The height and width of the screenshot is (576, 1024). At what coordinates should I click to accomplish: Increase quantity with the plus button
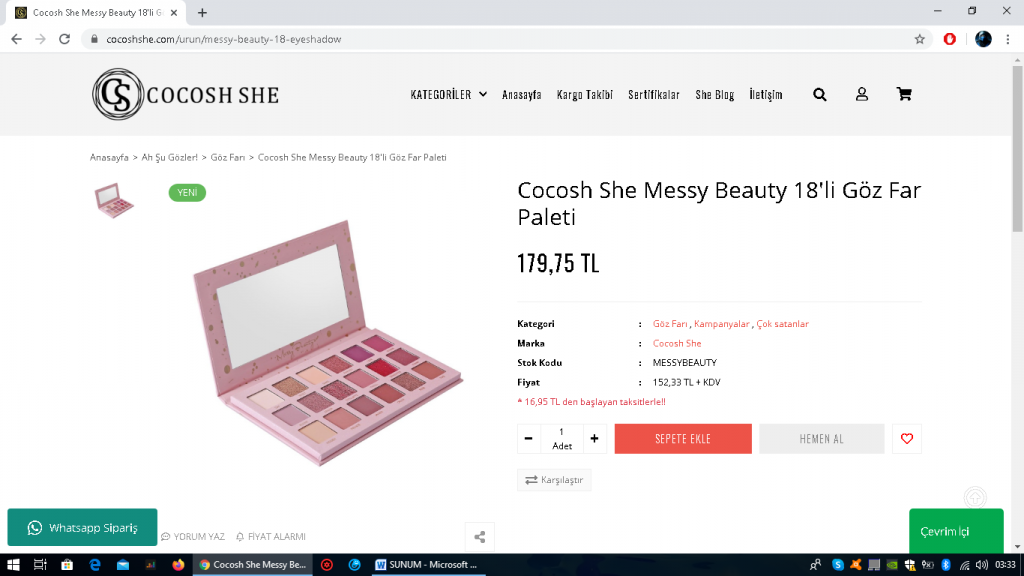tap(594, 439)
